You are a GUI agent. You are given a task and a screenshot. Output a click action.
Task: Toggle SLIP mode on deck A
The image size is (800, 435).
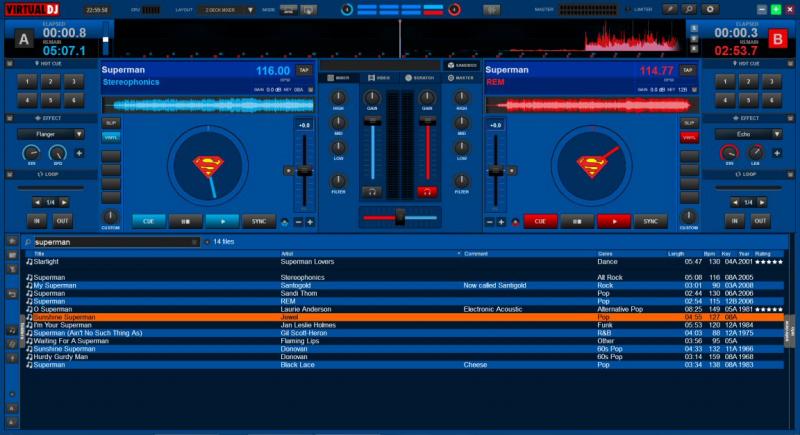tap(111, 123)
